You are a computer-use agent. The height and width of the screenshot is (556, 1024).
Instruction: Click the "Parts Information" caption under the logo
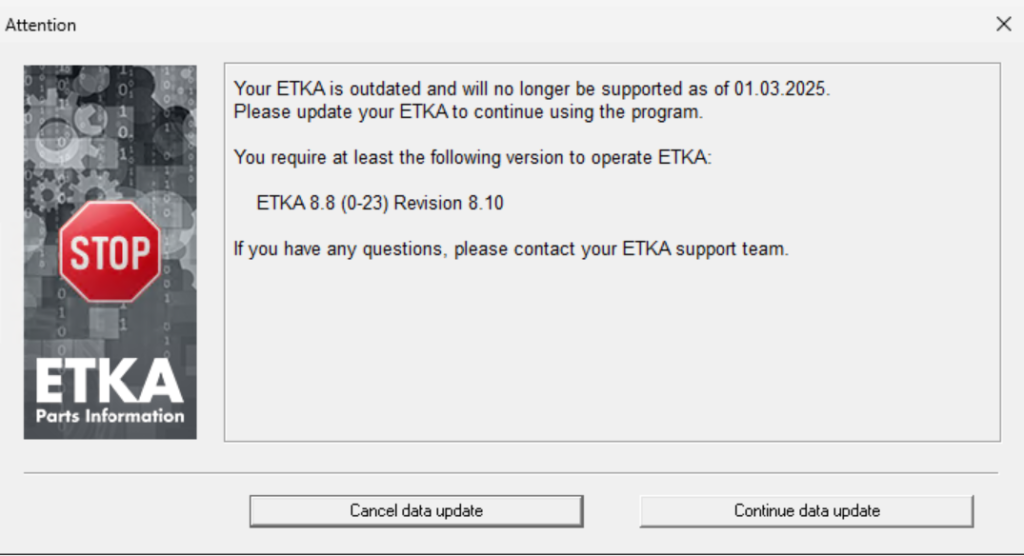(x=110, y=416)
